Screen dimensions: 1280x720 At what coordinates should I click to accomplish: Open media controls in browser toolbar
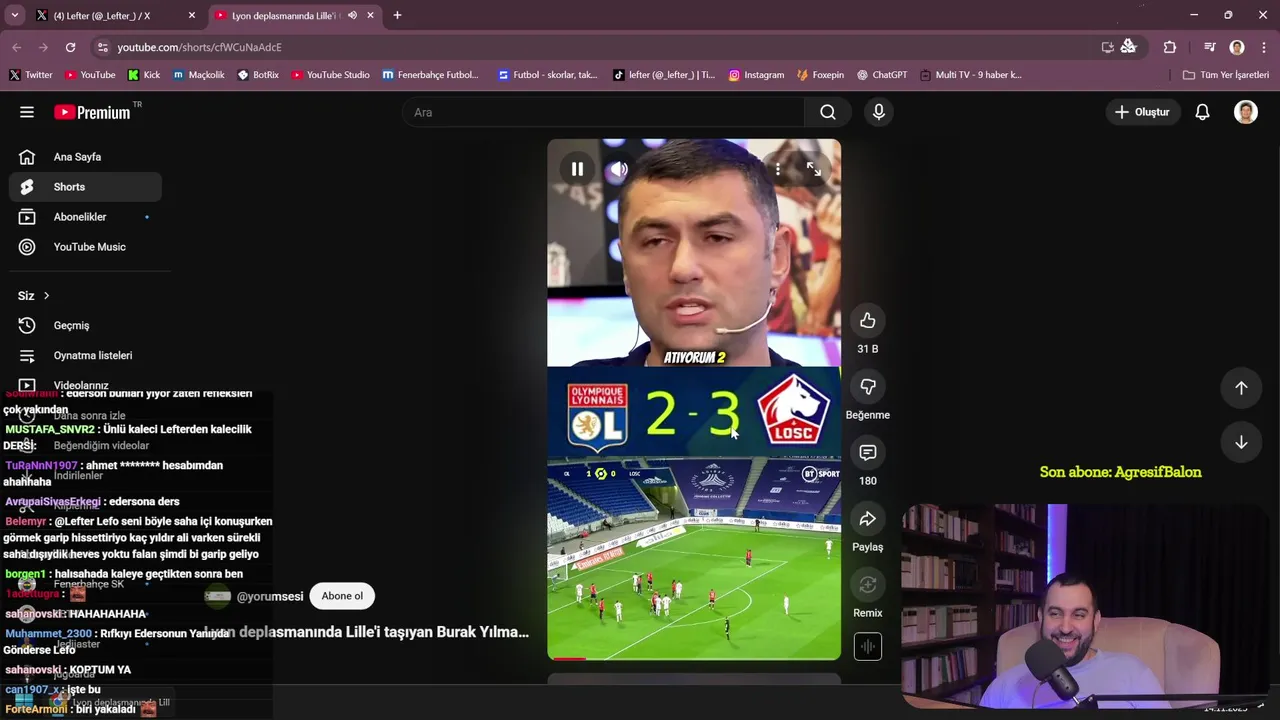pyautogui.click(x=1210, y=47)
